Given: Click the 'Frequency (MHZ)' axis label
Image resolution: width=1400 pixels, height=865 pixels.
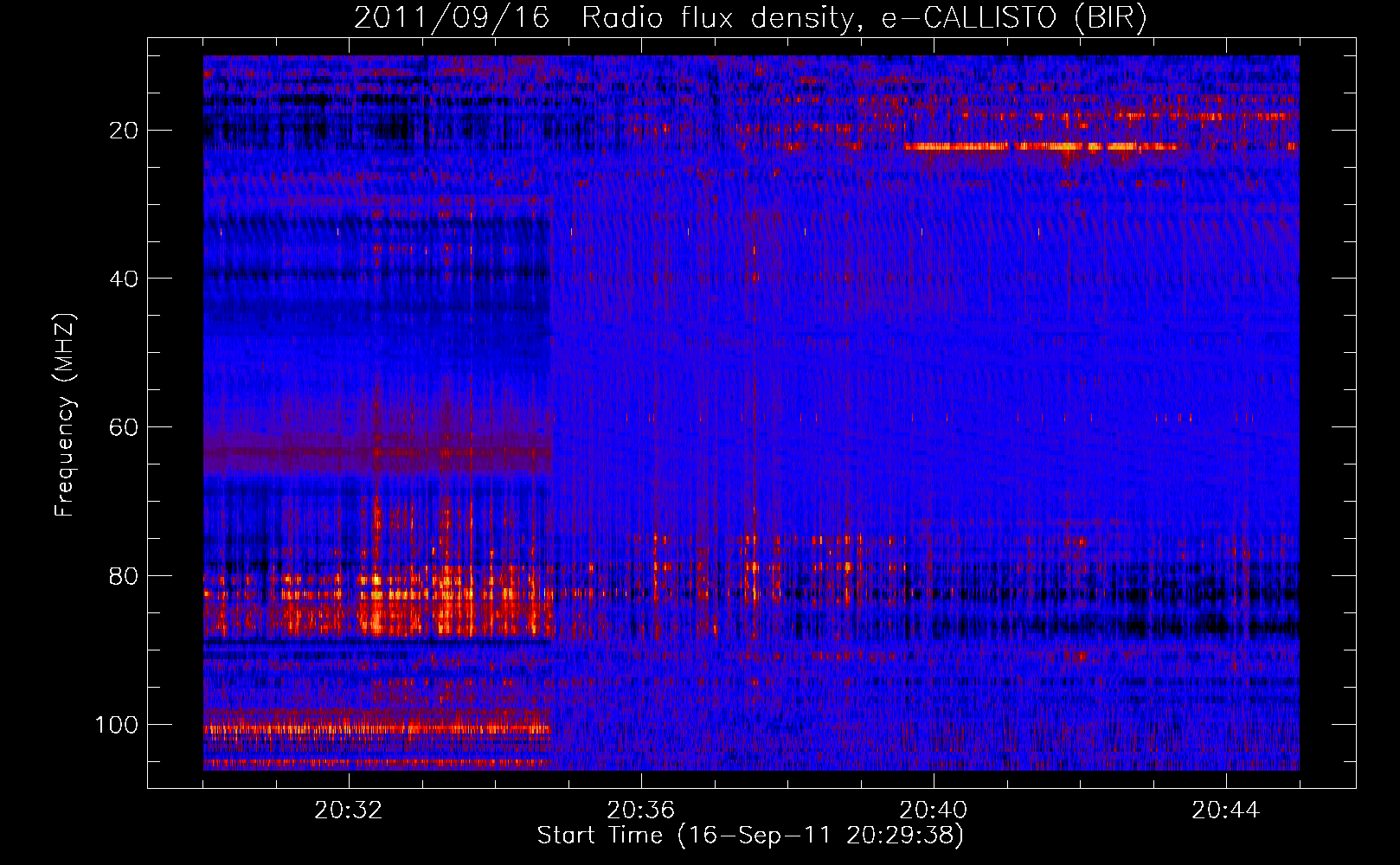Looking at the screenshot, I should click(x=66, y=414).
